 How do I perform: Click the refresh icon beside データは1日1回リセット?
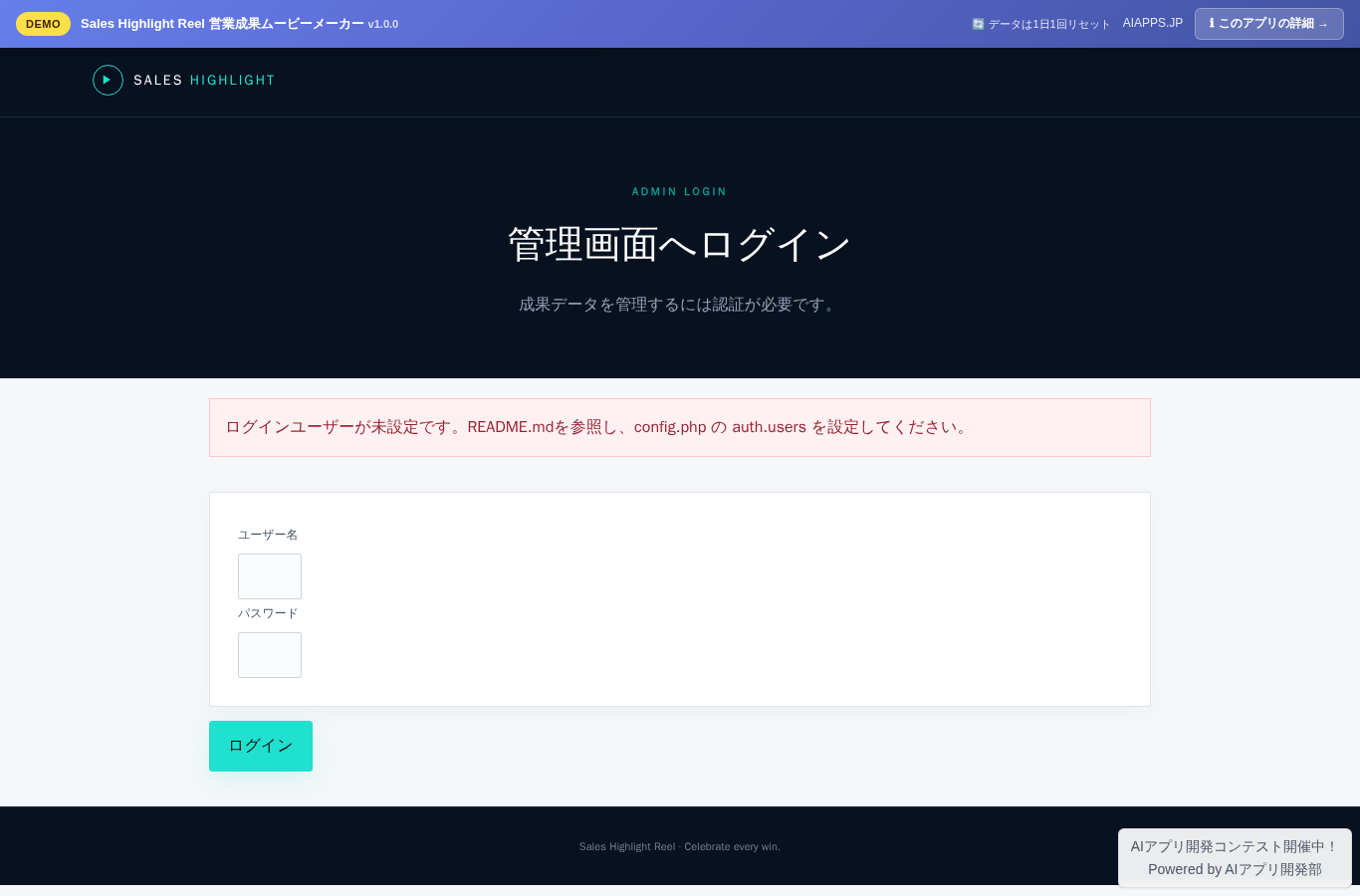pos(978,24)
